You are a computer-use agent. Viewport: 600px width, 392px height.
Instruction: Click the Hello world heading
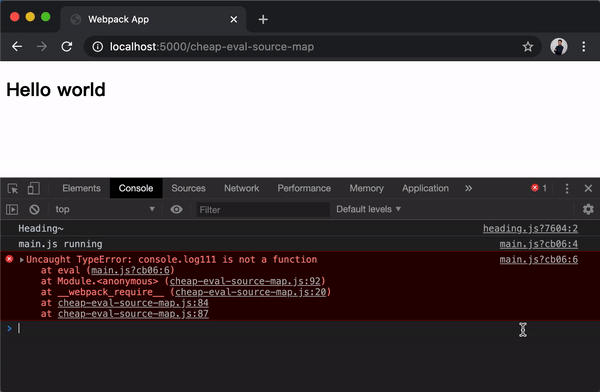pos(56,90)
